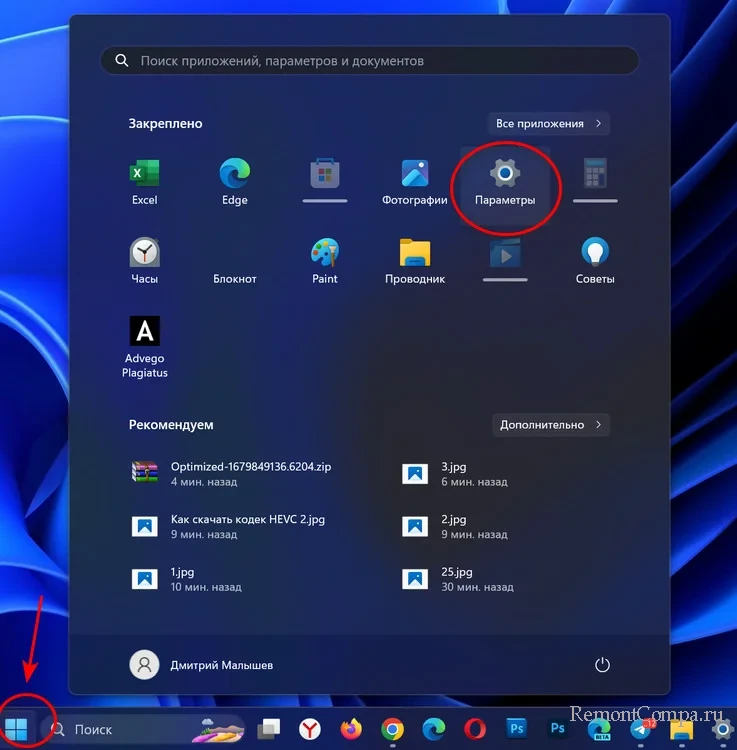This screenshot has height=750, width=737.
Task: Launch pinned Edge browser in Start menu
Action: coord(234,182)
